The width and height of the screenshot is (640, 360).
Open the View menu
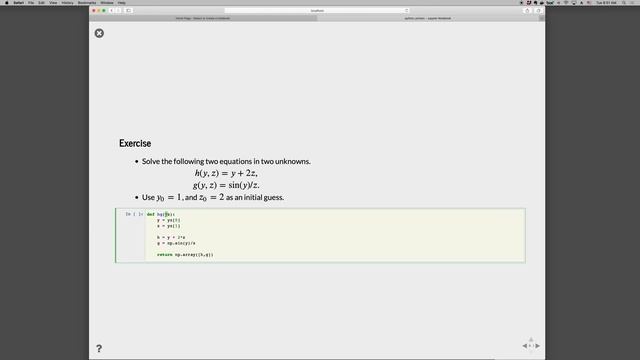pyautogui.click(x=53, y=2)
